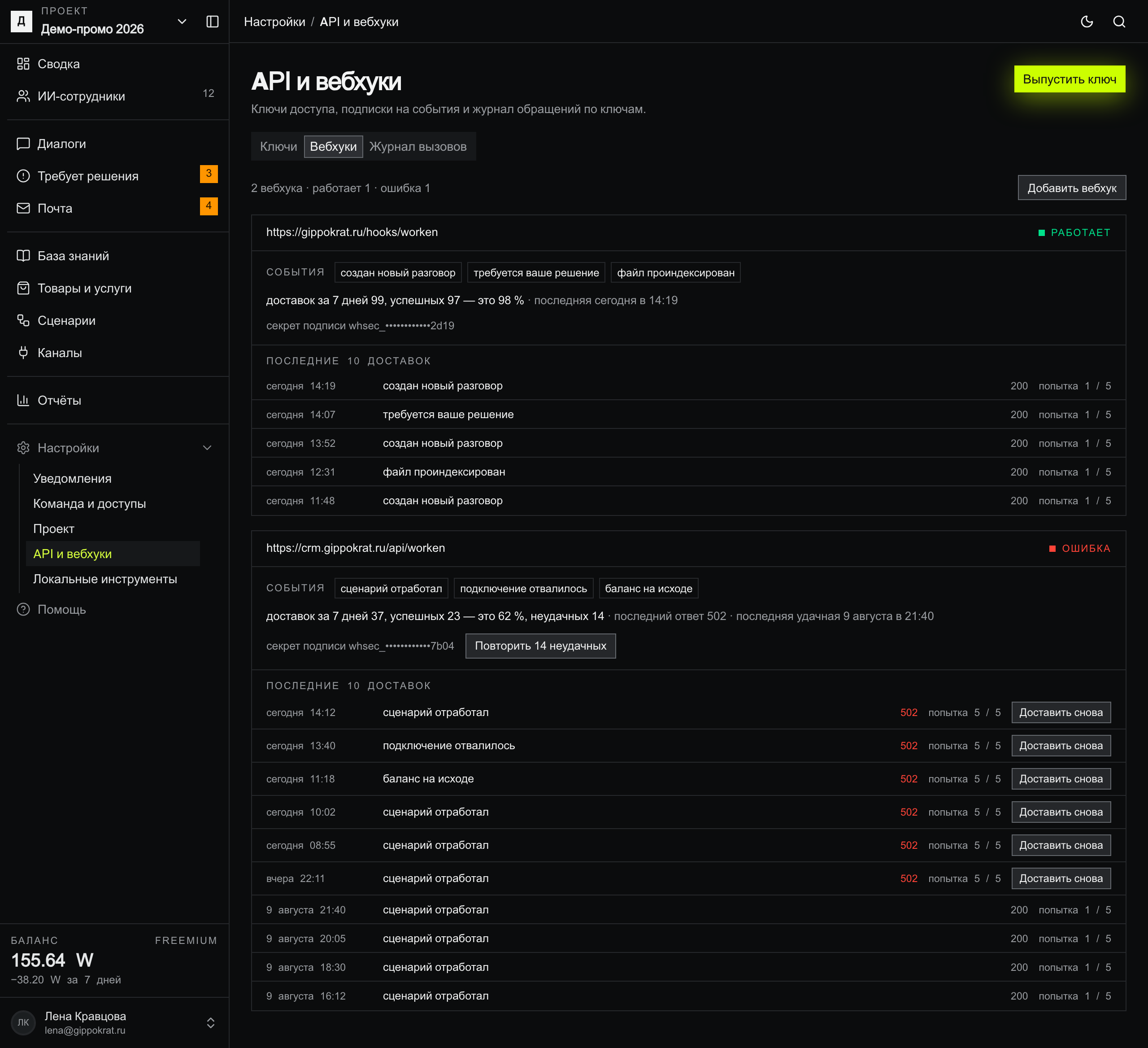Click the баланс на исходе event tag
This screenshot has width=1148, height=1048.
pyautogui.click(x=648, y=588)
